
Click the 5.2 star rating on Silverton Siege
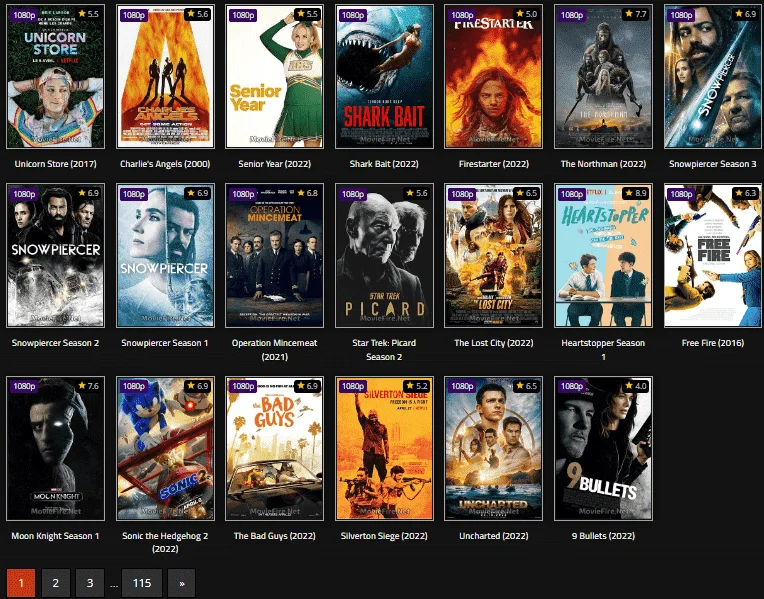[x=417, y=386]
